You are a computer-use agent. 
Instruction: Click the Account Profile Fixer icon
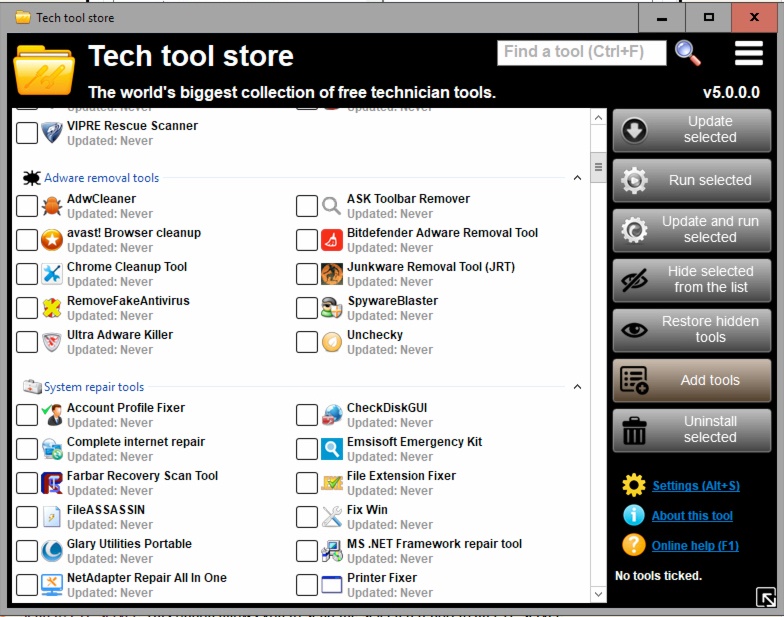(x=52, y=415)
